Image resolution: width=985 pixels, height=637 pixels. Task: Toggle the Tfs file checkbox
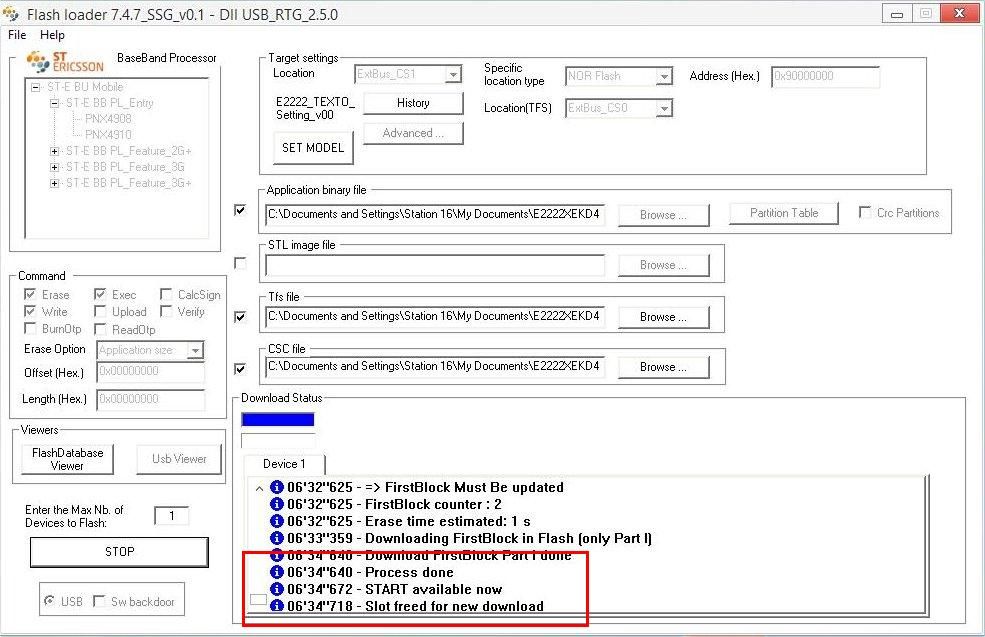(240, 317)
